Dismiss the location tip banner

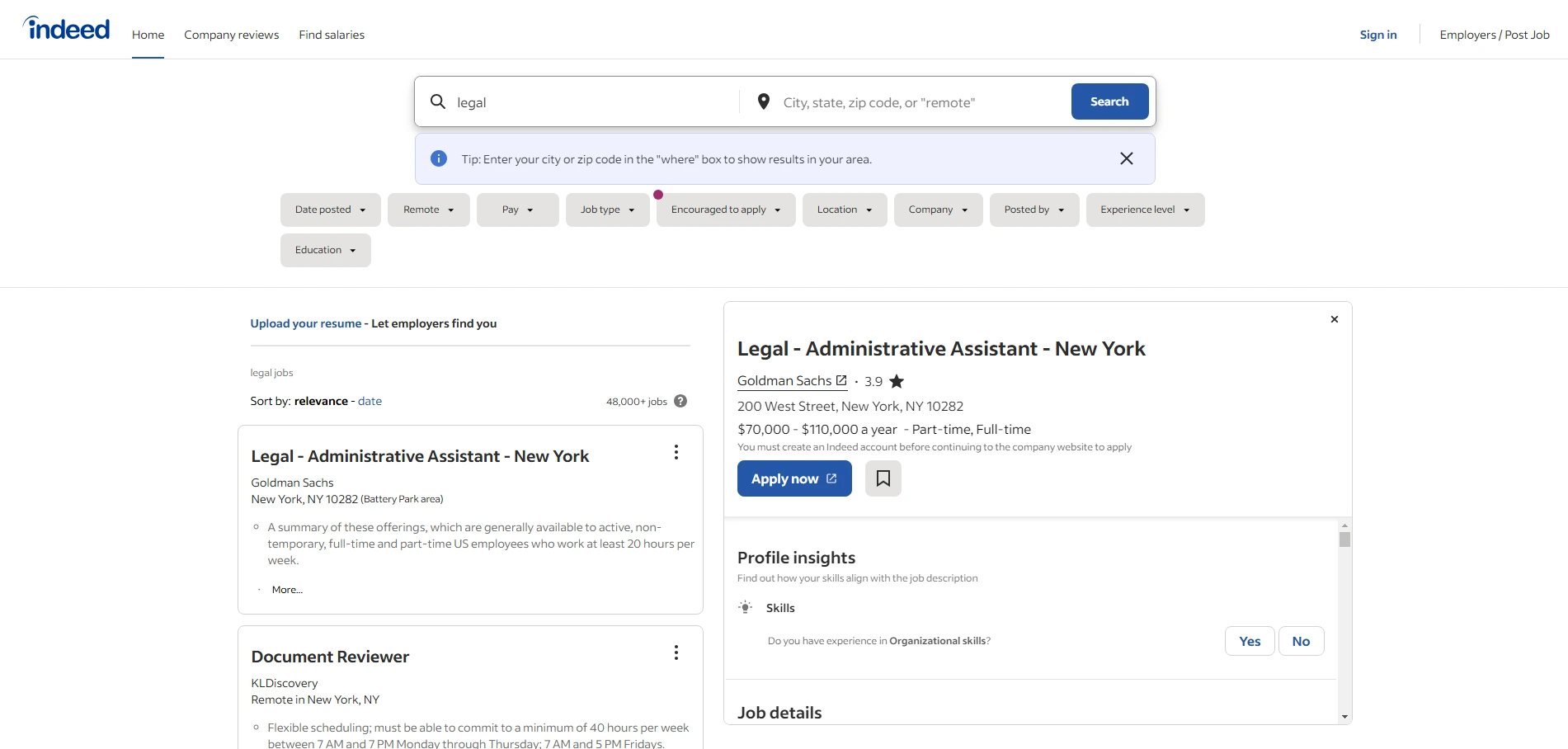tap(1127, 158)
